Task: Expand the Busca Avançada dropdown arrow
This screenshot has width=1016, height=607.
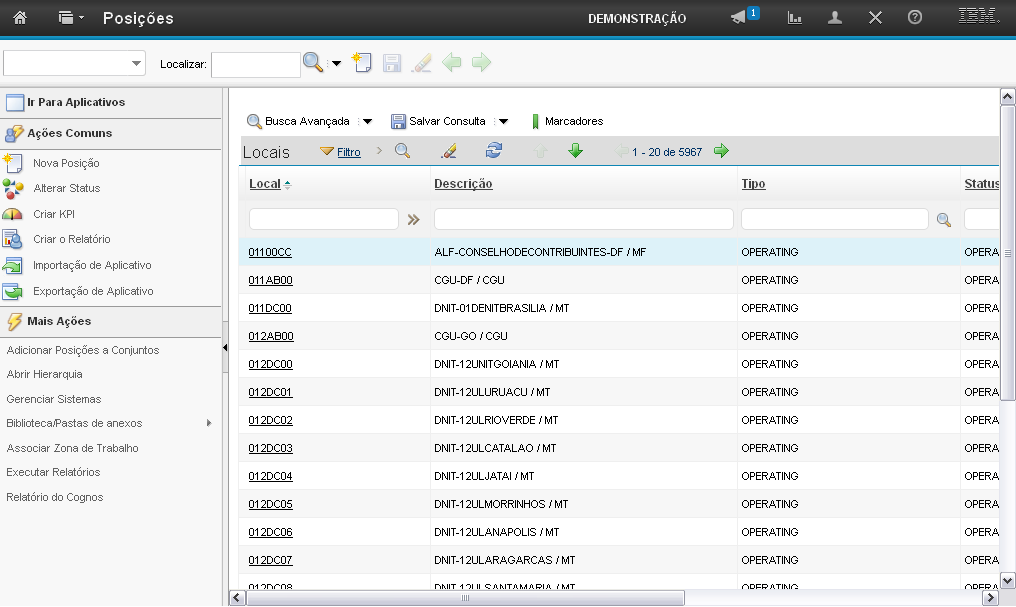Action: tap(367, 122)
